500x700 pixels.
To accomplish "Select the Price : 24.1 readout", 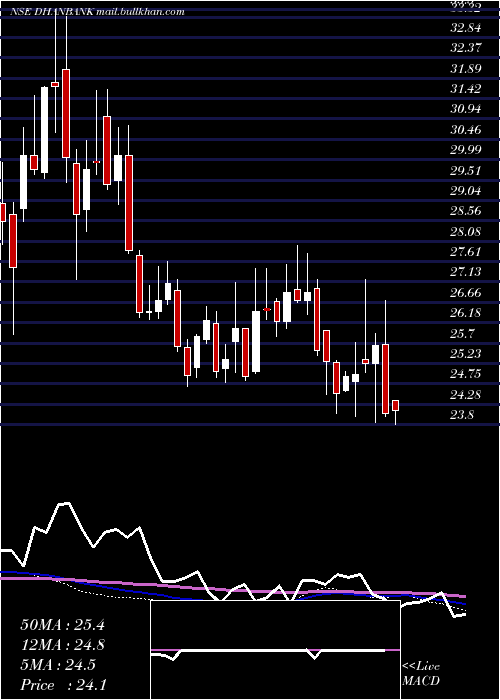I will click(x=63, y=685).
